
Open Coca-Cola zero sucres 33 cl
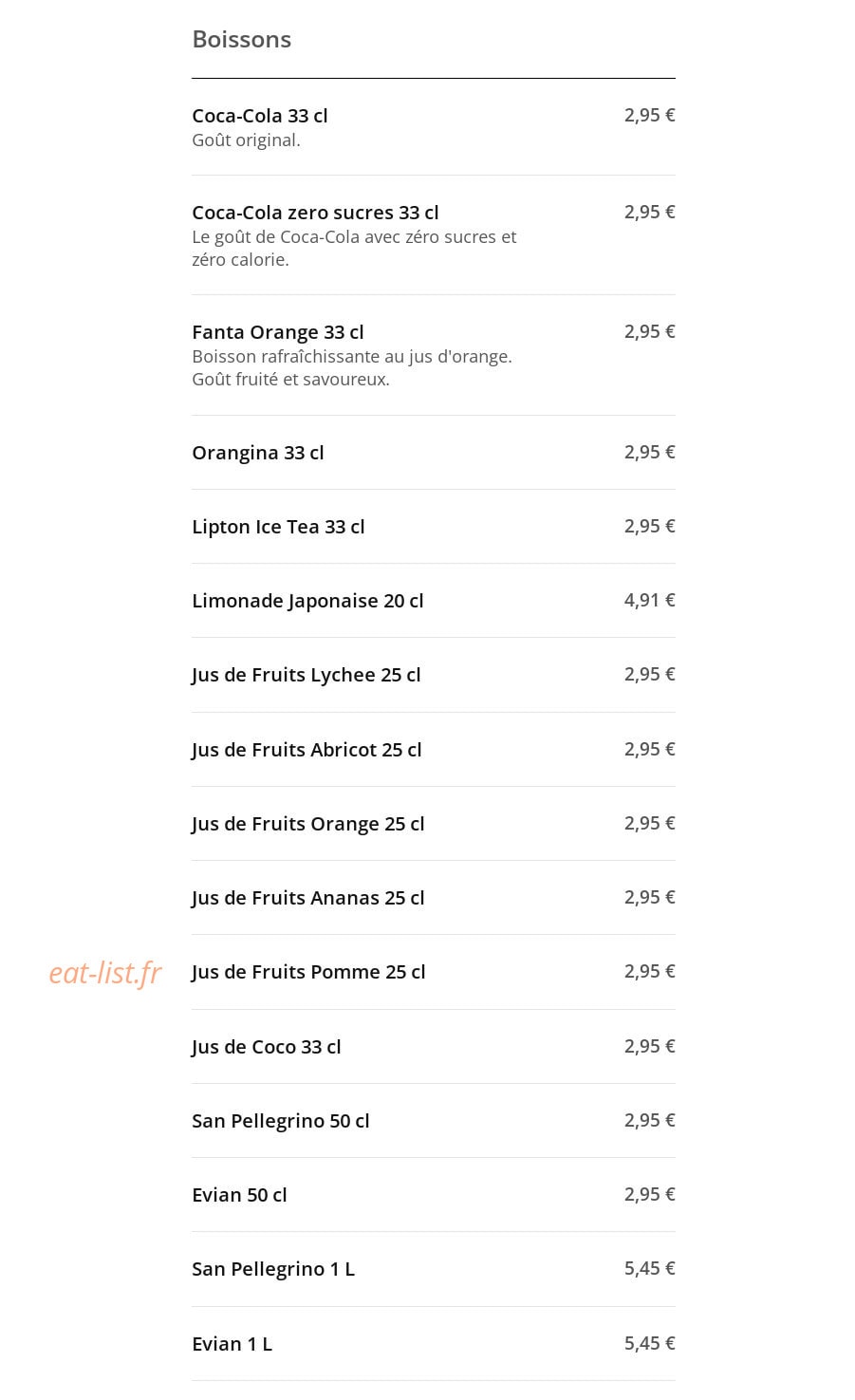coord(433,235)
